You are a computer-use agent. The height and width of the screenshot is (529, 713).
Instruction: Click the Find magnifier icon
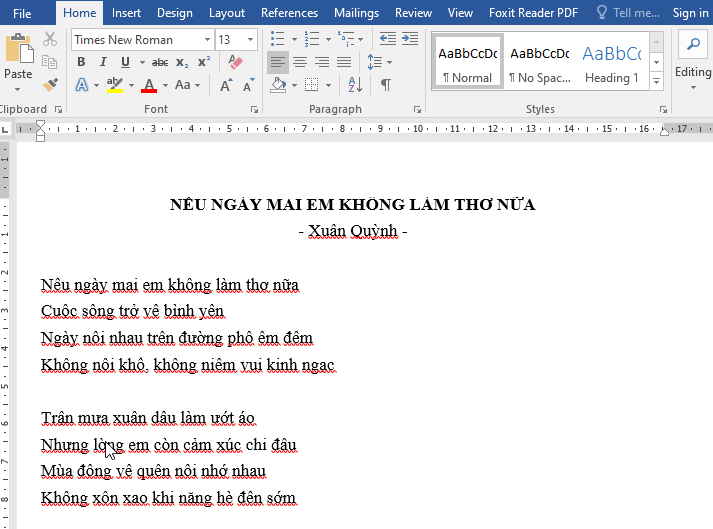coord(693,44)
